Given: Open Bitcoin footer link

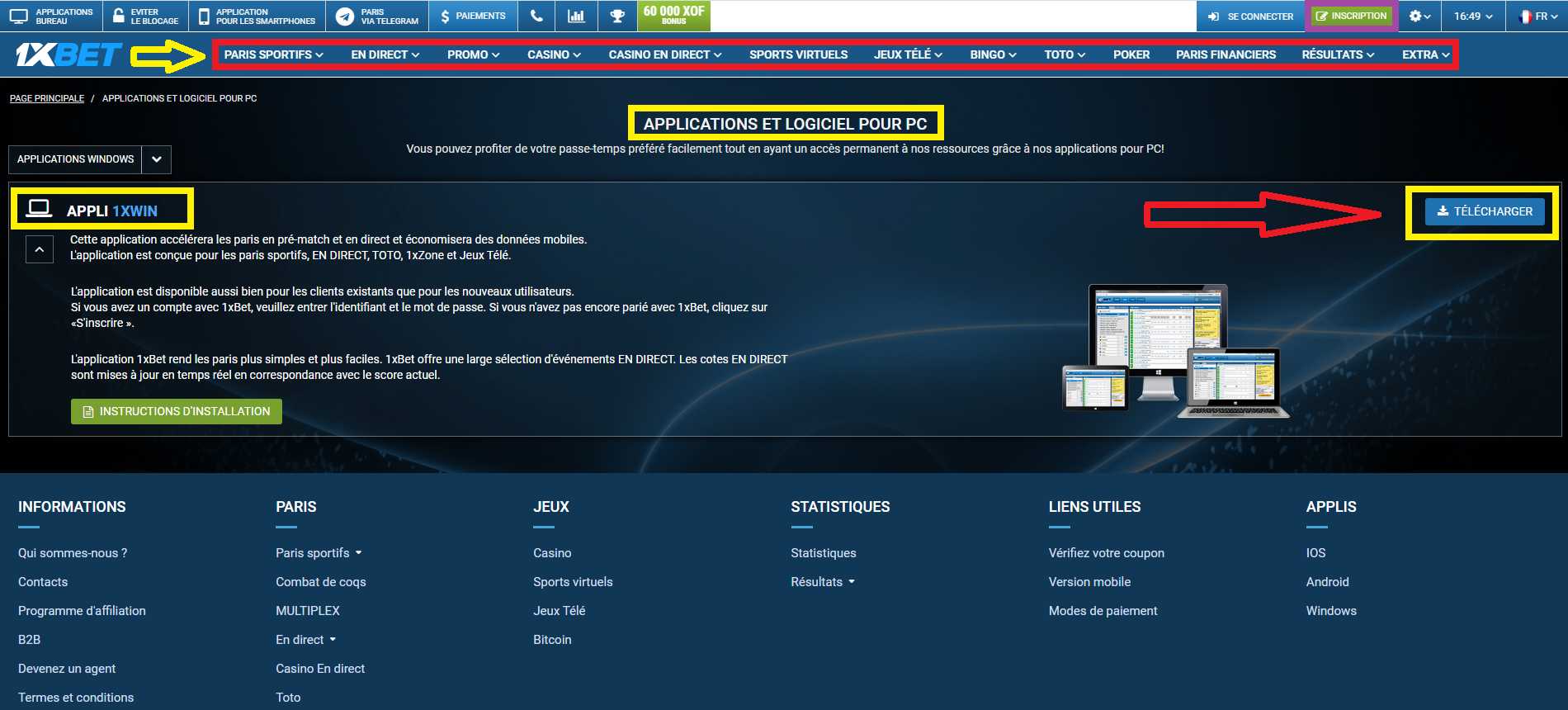Looking at the screenshot, I should 552,640.
